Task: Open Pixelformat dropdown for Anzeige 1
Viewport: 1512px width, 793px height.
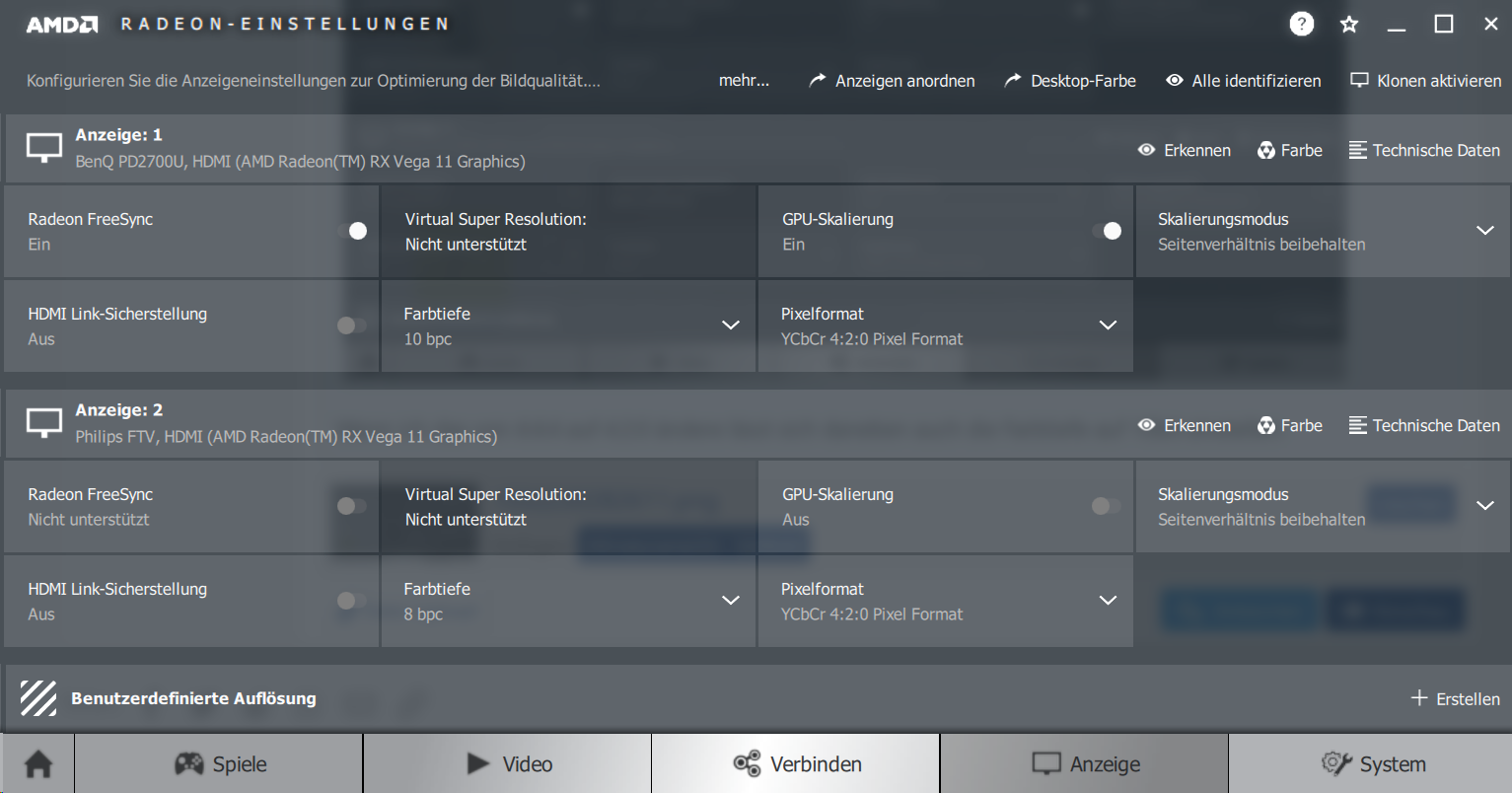Action: click(1108, 325)
